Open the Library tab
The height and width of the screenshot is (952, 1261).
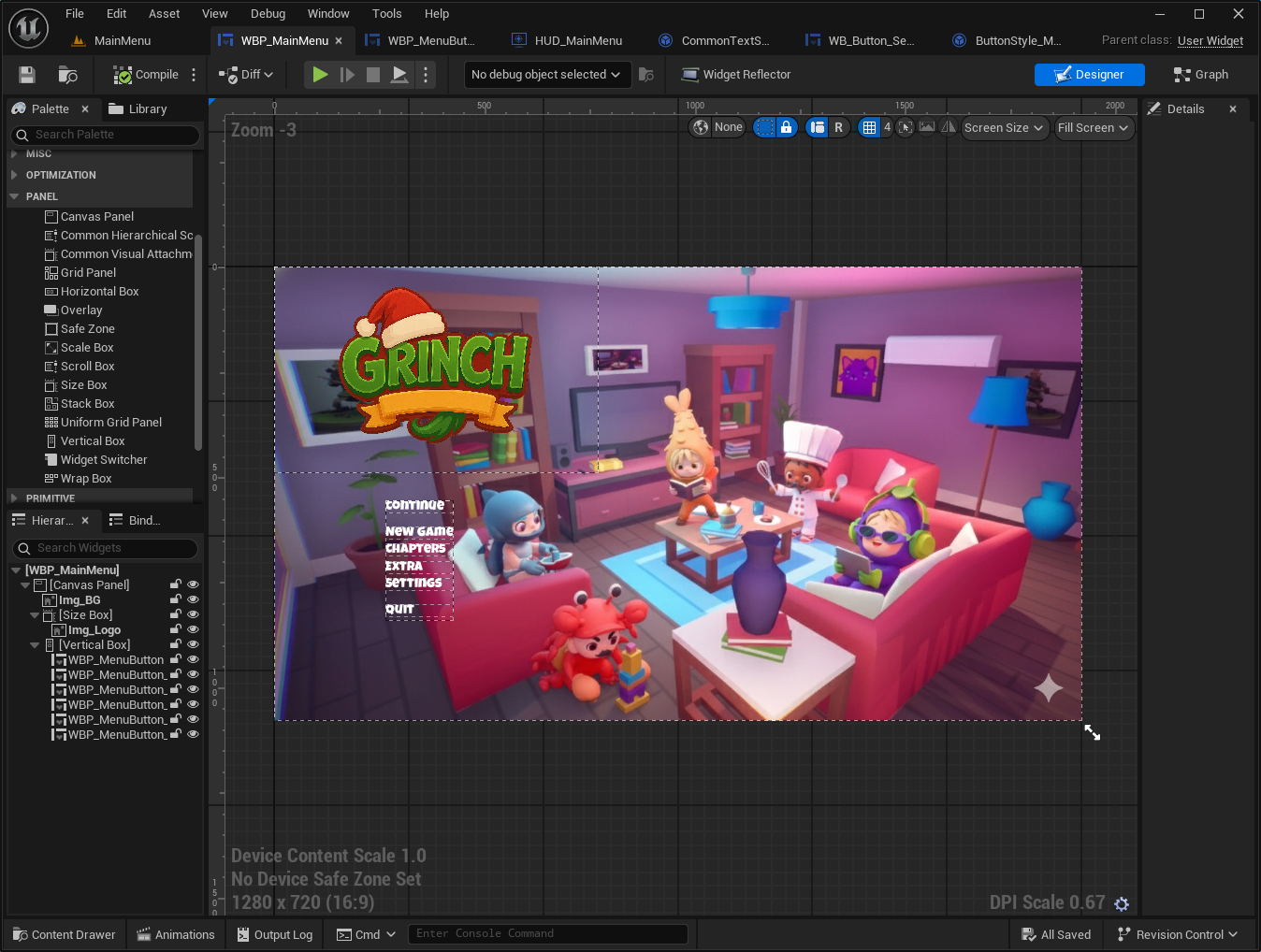click(x=138, y=108)
